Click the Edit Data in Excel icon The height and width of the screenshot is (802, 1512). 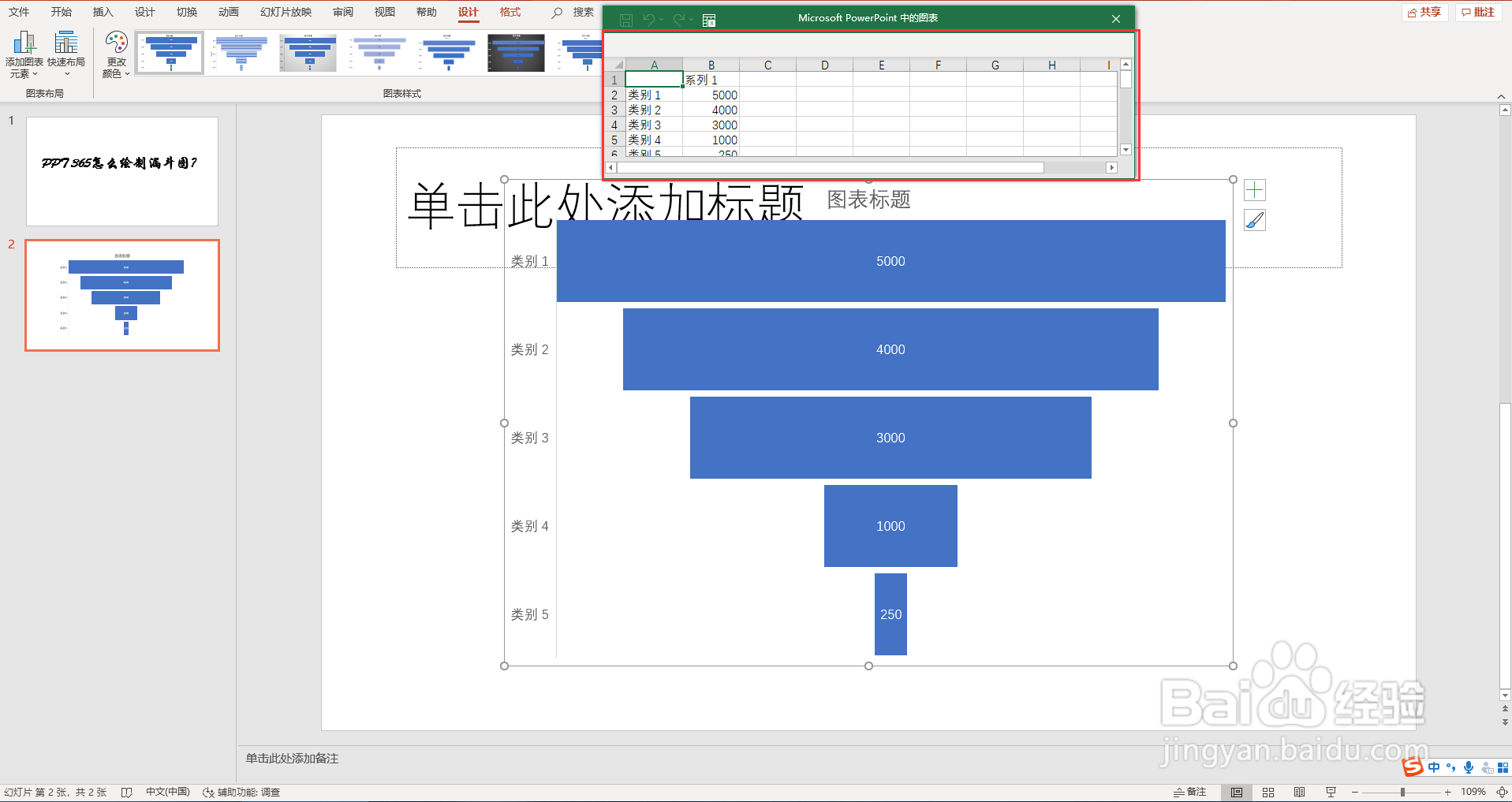708,19
